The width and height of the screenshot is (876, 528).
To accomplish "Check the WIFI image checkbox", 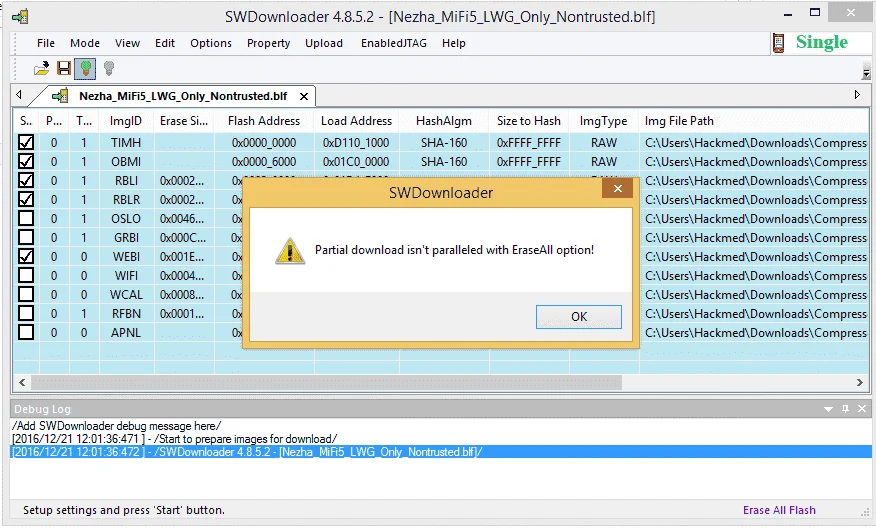I will click(26, 275).
